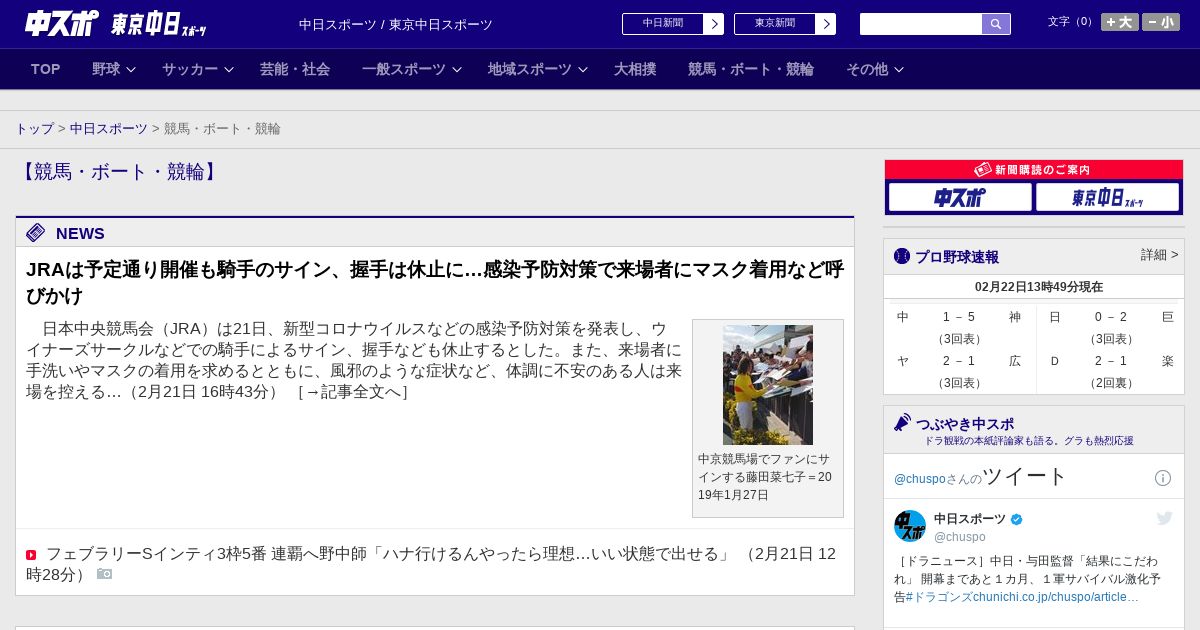This screenshot has width=1200, height=630.
Task: Open the プロ野球速報 heading link
Action: [x=957, y=257]
